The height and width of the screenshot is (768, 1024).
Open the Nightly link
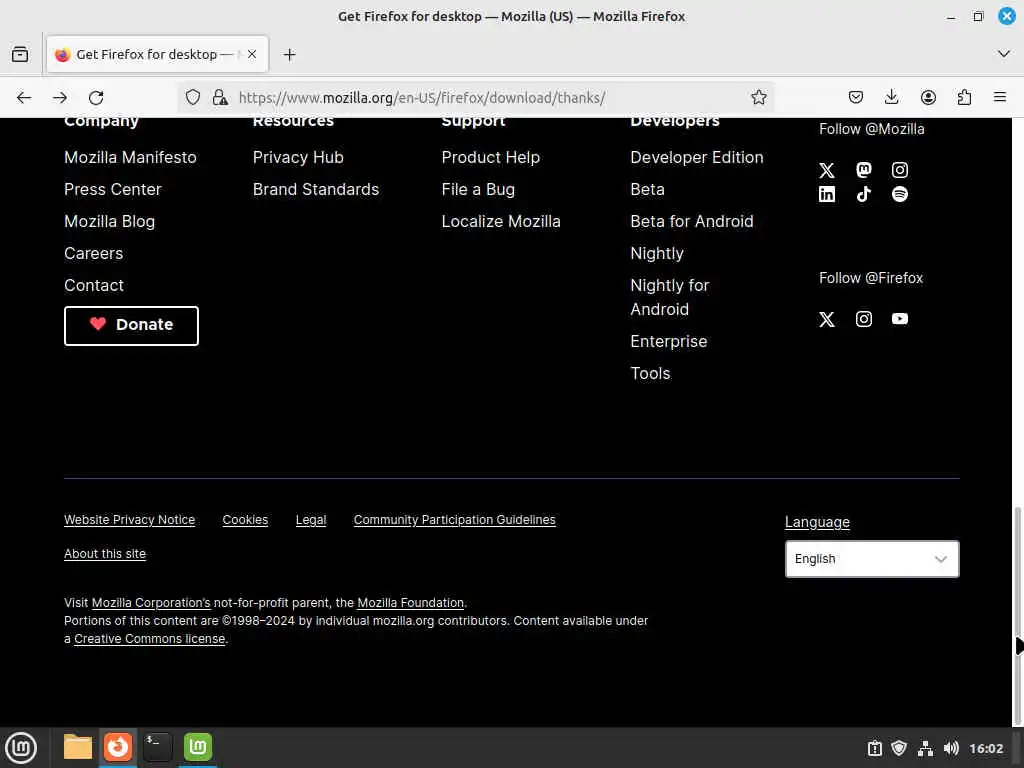click(657, 253)
